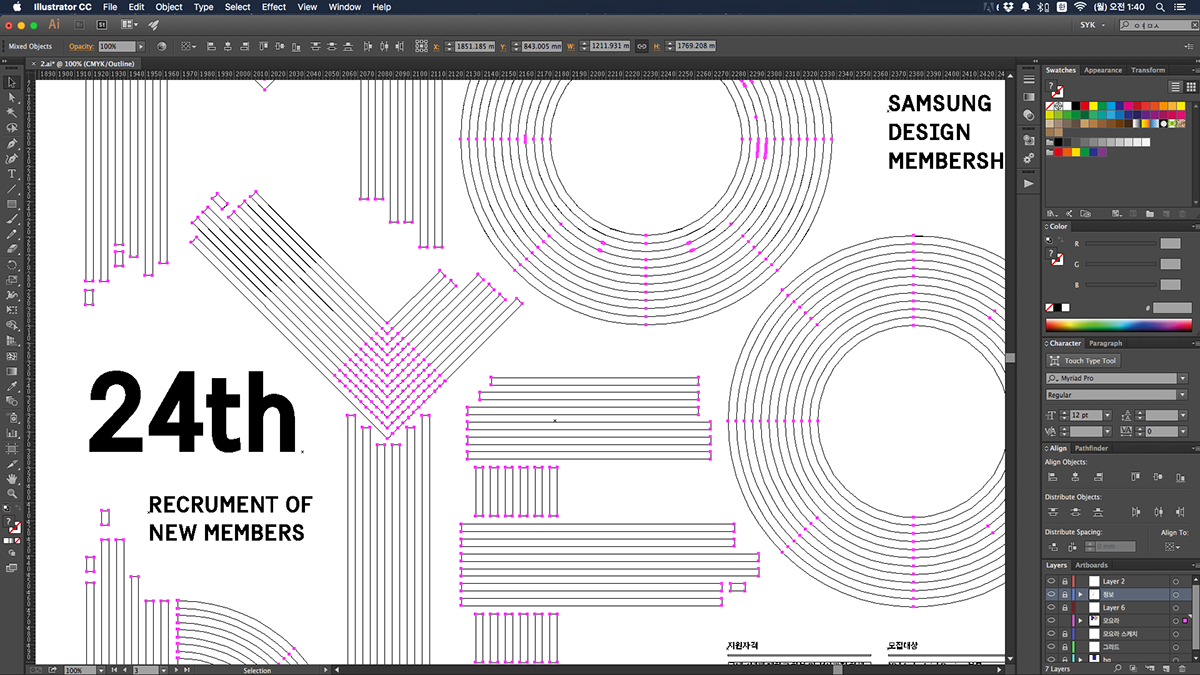The width and height of the screenshot is (1200, 675).
Task: Click New Color Group folder icon in Swatches
Action: [1150, 213]
